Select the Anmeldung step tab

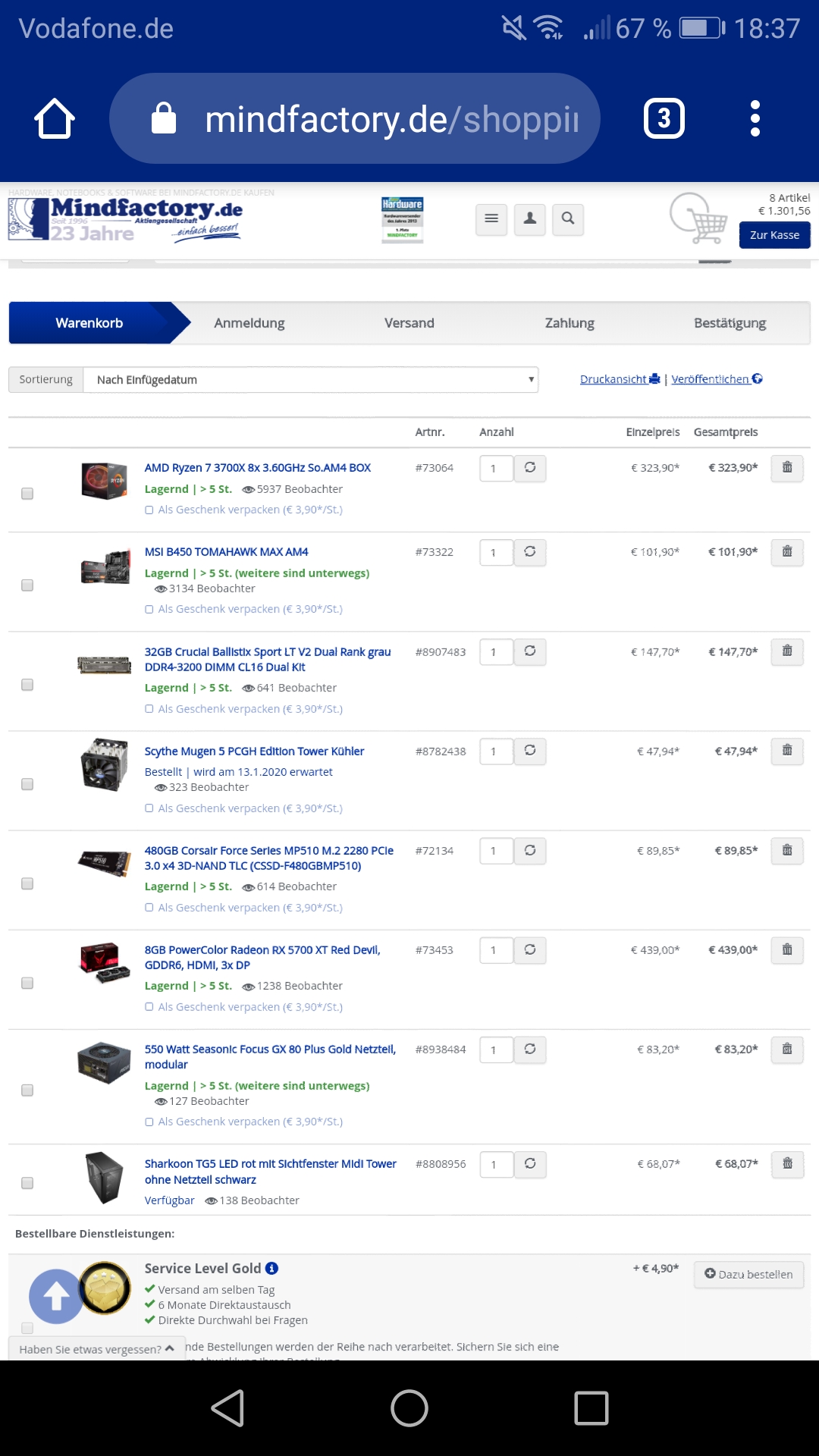coord(249,323)
